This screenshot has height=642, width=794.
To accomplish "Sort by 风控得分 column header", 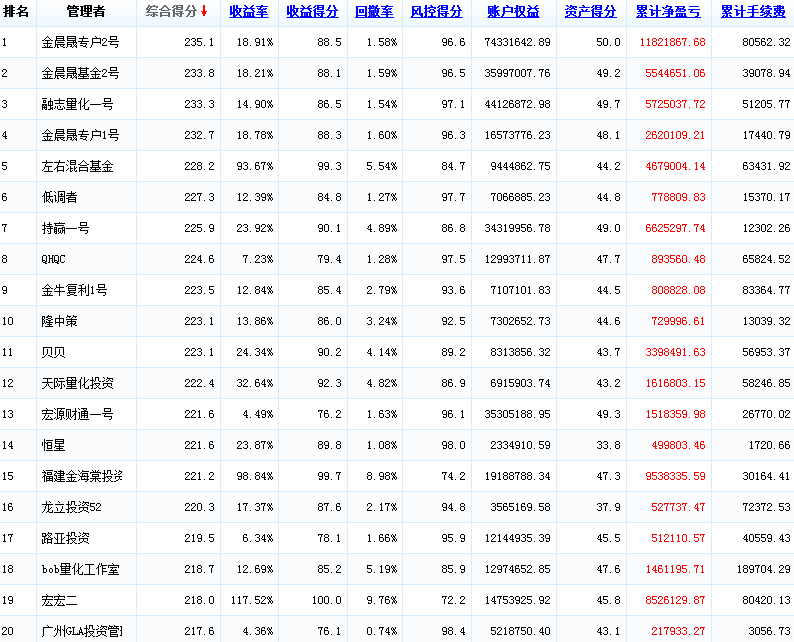I will coord(436,12).
